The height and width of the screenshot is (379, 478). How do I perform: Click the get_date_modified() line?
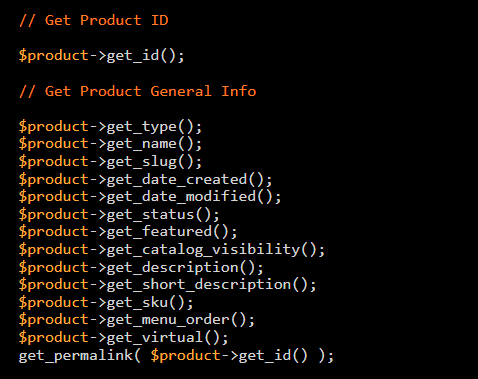point(150,197)
